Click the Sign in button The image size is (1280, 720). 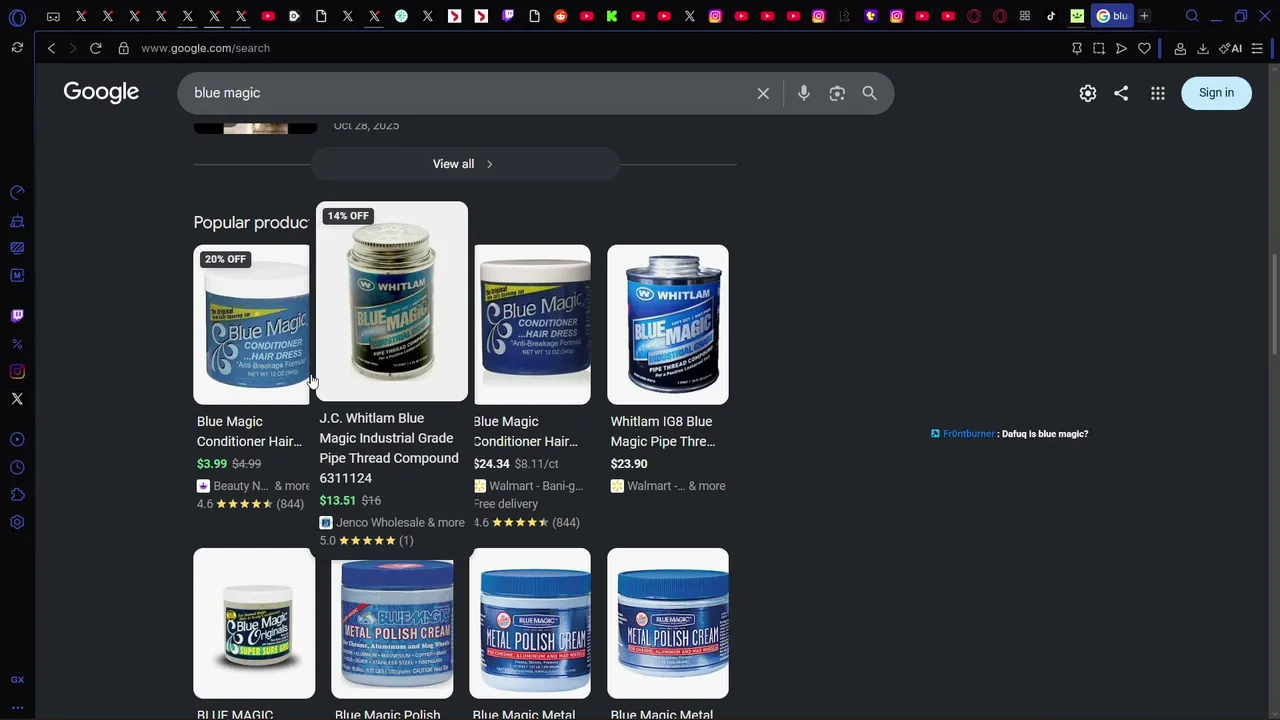(x=1216, y=93)
